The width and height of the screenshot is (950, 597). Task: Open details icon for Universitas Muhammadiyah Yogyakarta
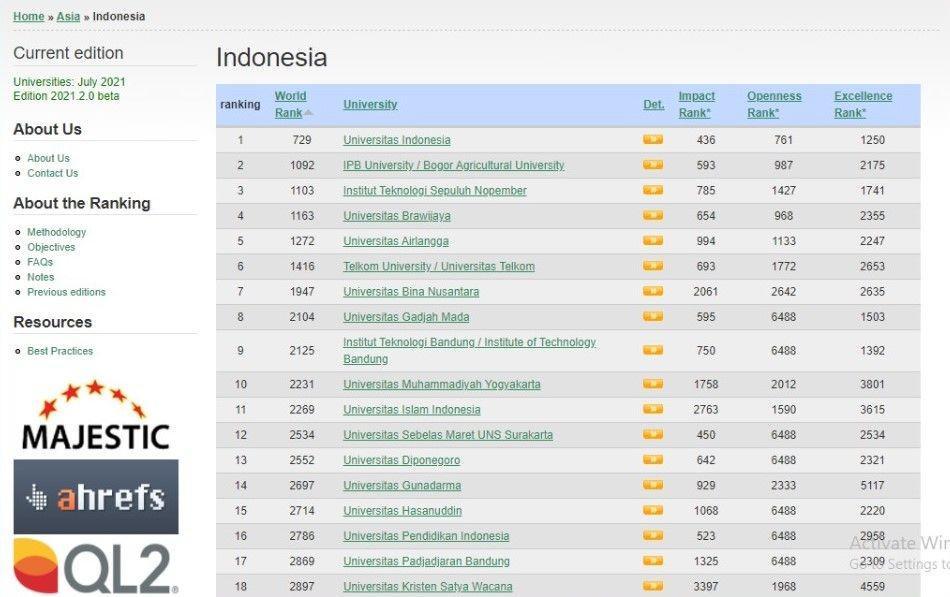(x=653, y=384)
